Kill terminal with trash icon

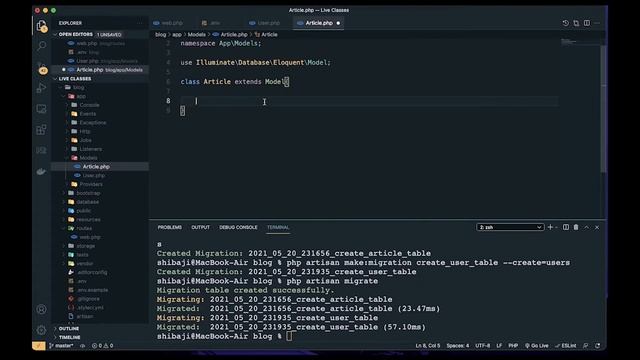576,227
